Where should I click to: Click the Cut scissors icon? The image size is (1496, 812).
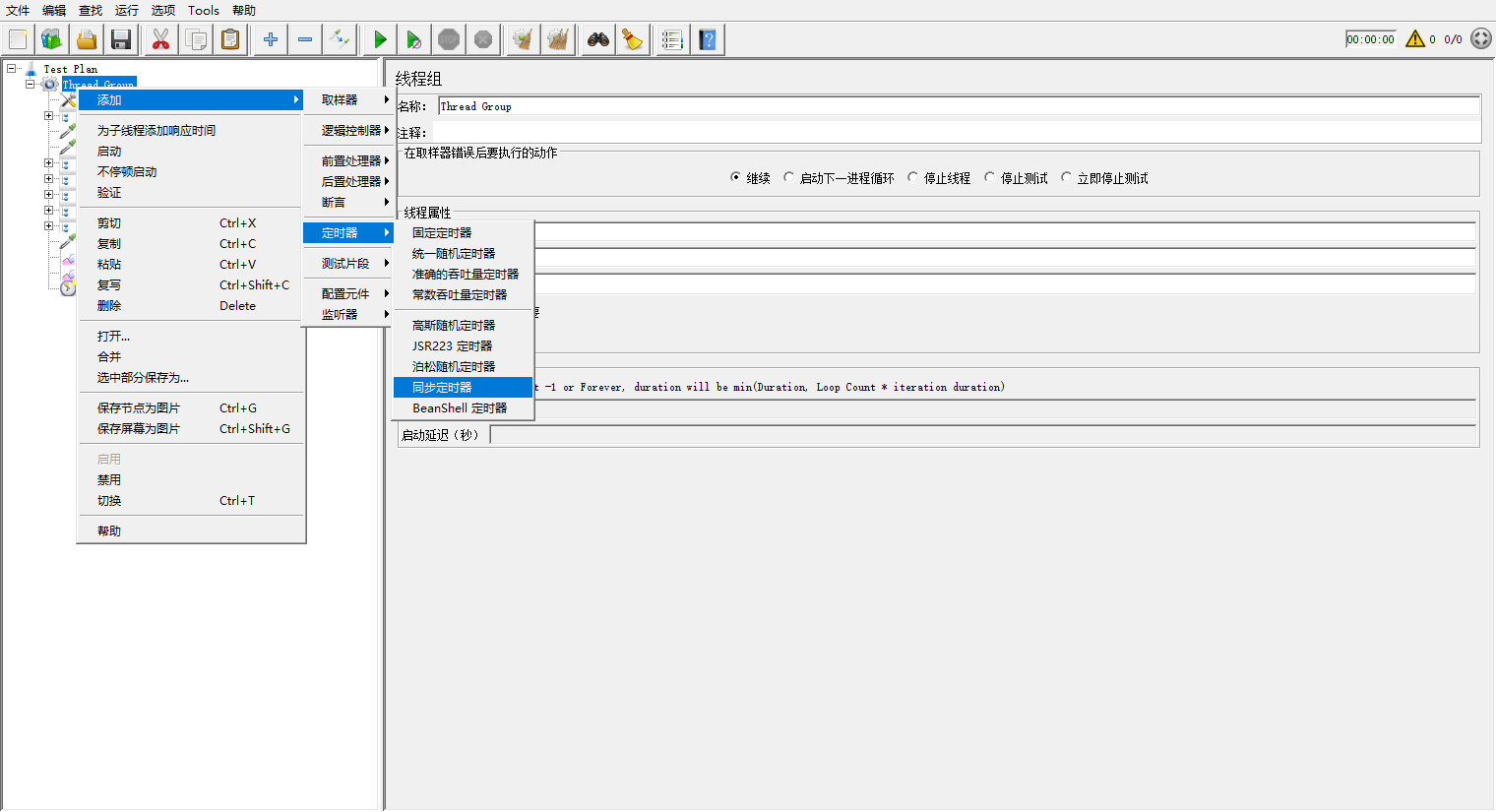point(160,39)
